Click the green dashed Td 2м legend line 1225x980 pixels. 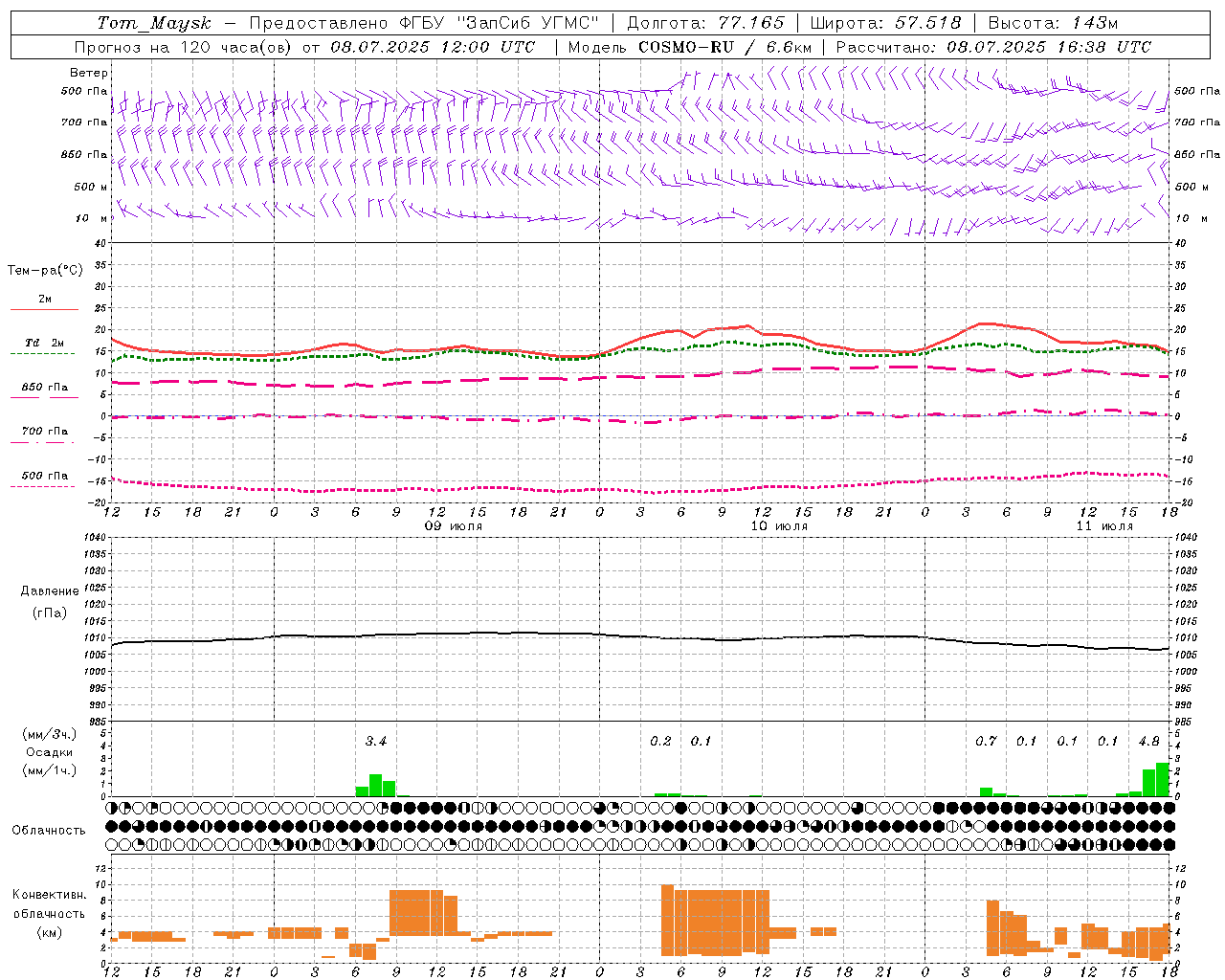tap(44, 354)
